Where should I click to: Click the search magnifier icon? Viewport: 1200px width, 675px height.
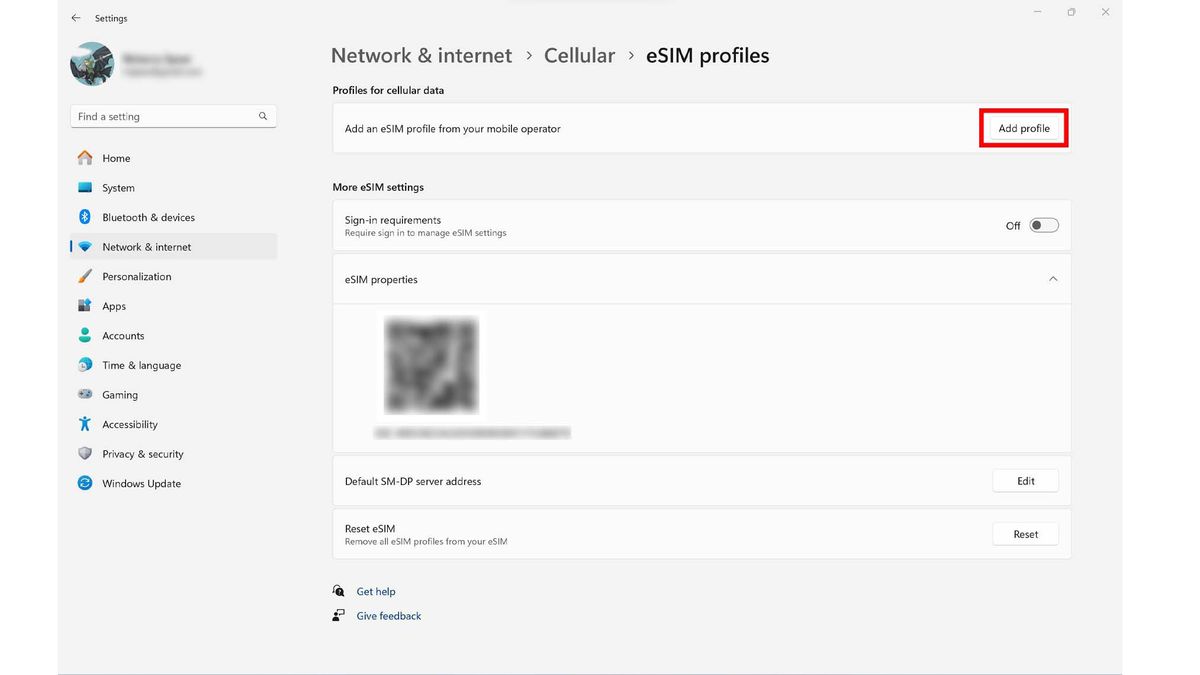pyautogui.click(x=263, y=116)
